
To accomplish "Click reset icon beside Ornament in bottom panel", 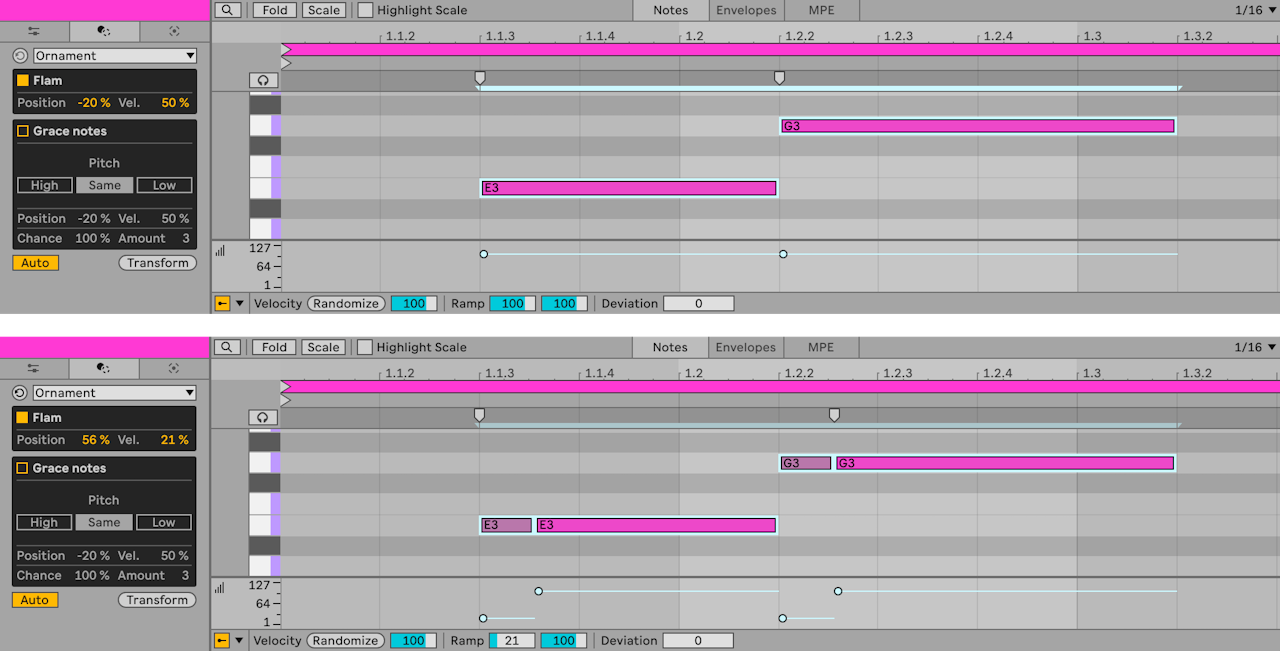I will click(20, 393).
